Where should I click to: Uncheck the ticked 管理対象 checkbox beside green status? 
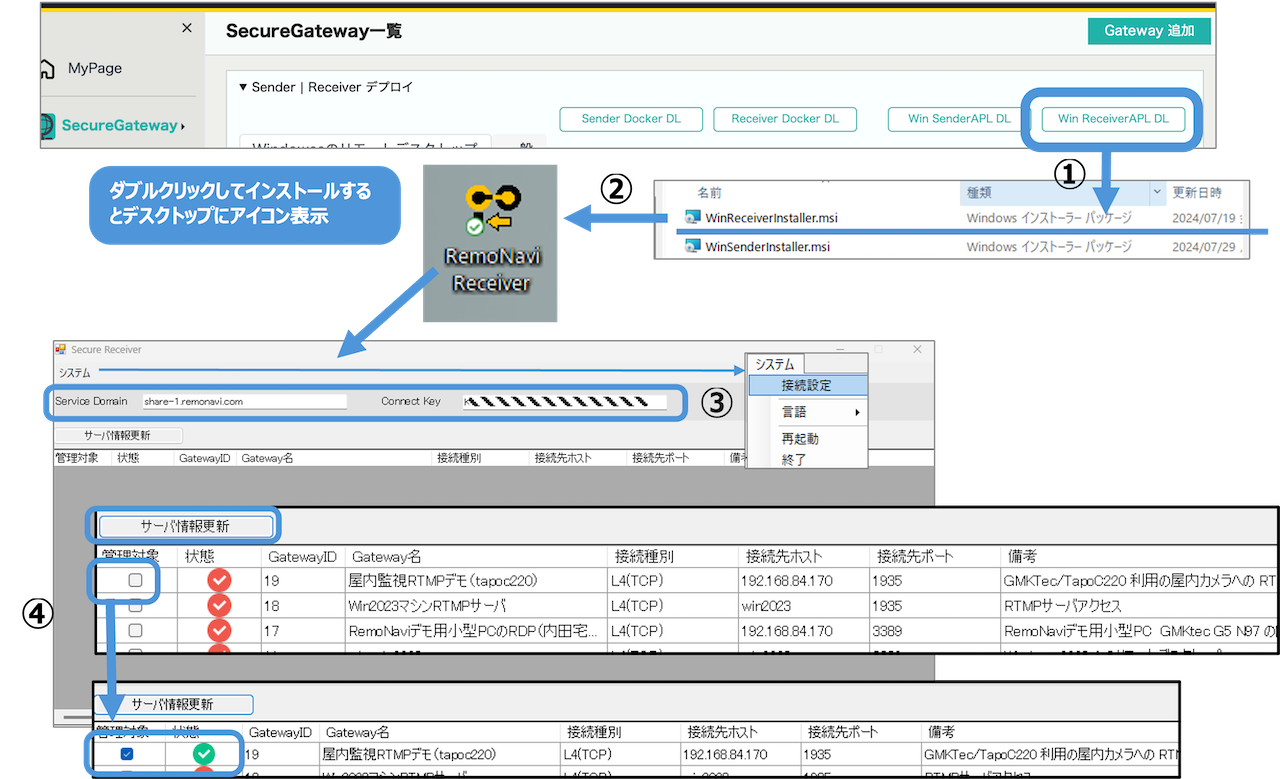[127, 754]
